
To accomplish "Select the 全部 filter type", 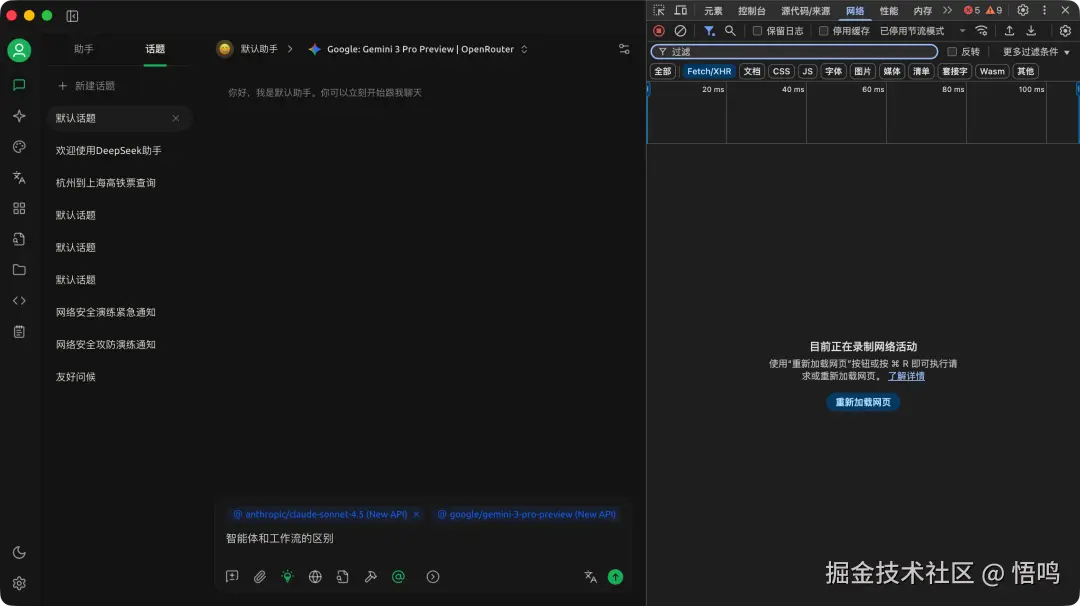I will 663,71.
